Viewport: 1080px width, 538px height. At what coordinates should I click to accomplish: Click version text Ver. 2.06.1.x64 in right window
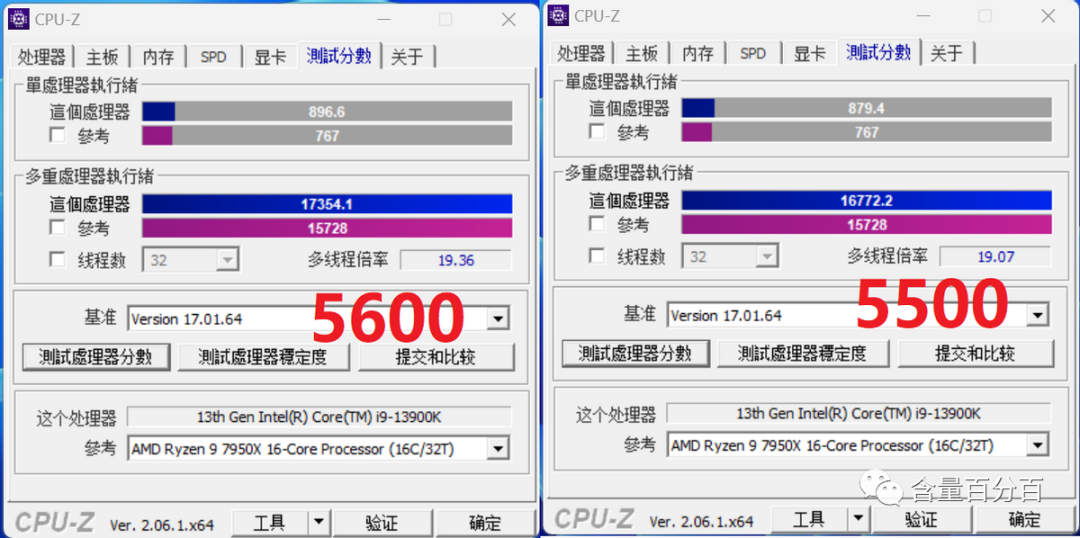[x=700, y=521]
